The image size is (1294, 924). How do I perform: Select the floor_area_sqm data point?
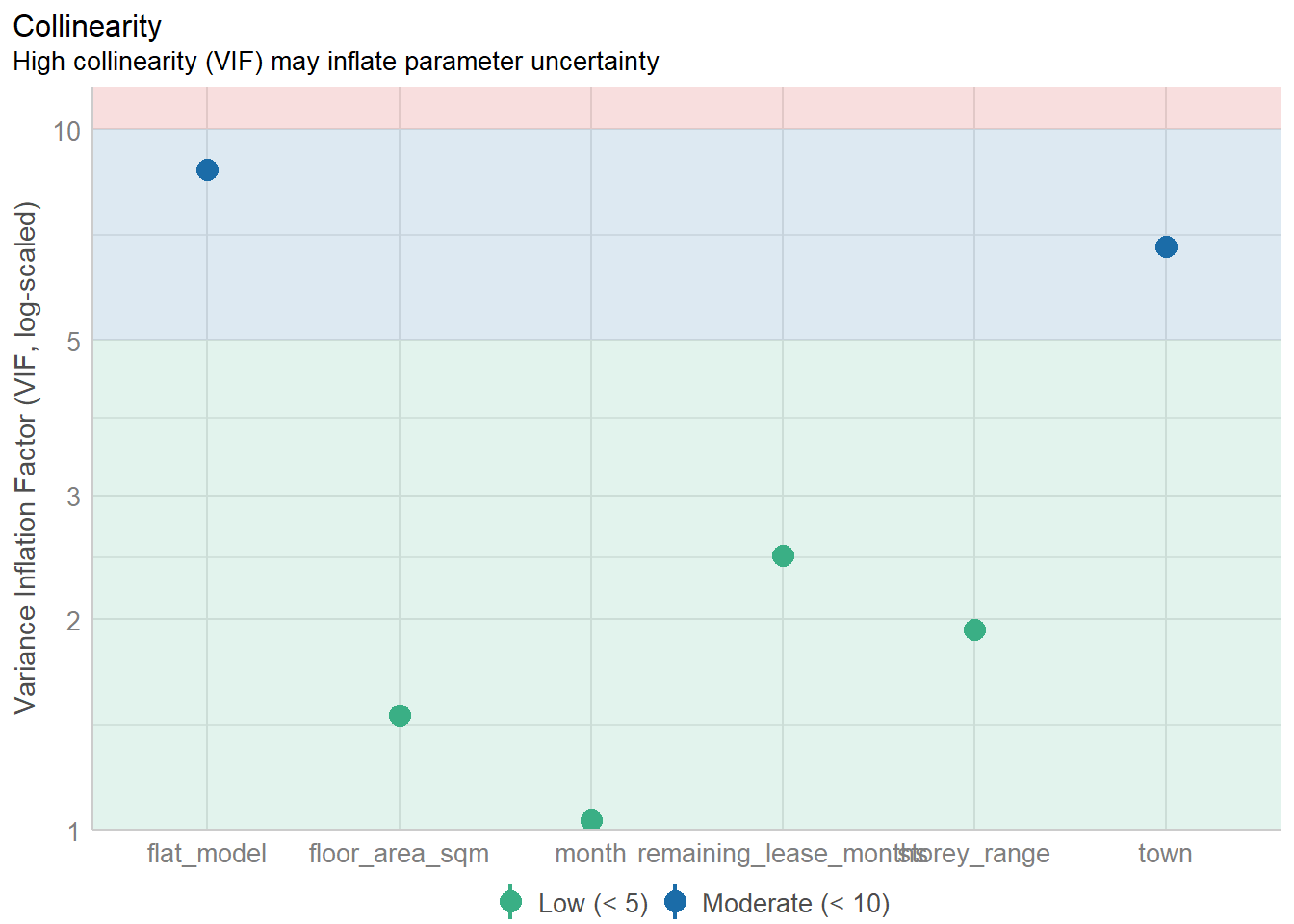[400, 715]
